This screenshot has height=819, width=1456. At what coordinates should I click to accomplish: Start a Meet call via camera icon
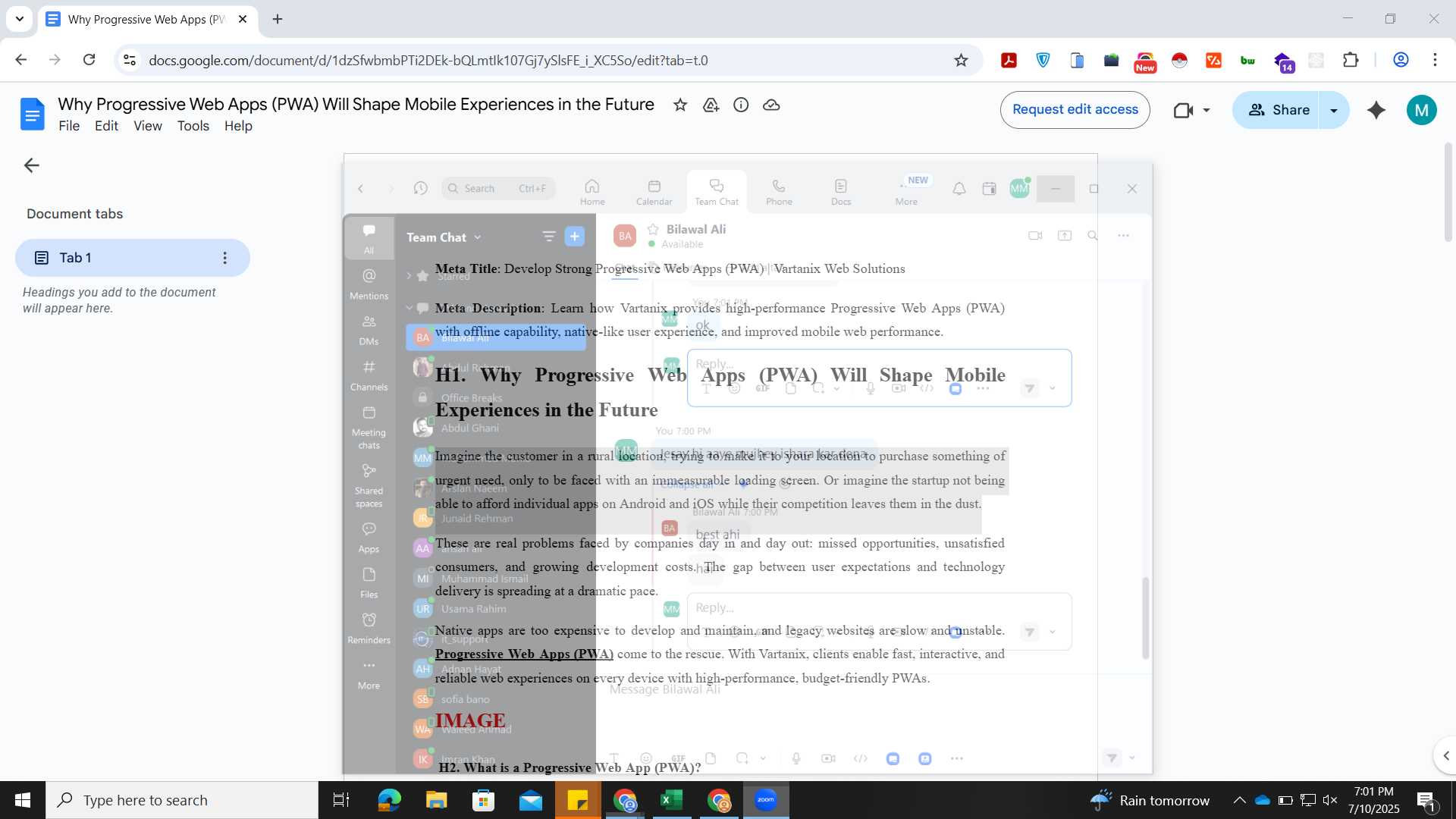[1183, 111]
